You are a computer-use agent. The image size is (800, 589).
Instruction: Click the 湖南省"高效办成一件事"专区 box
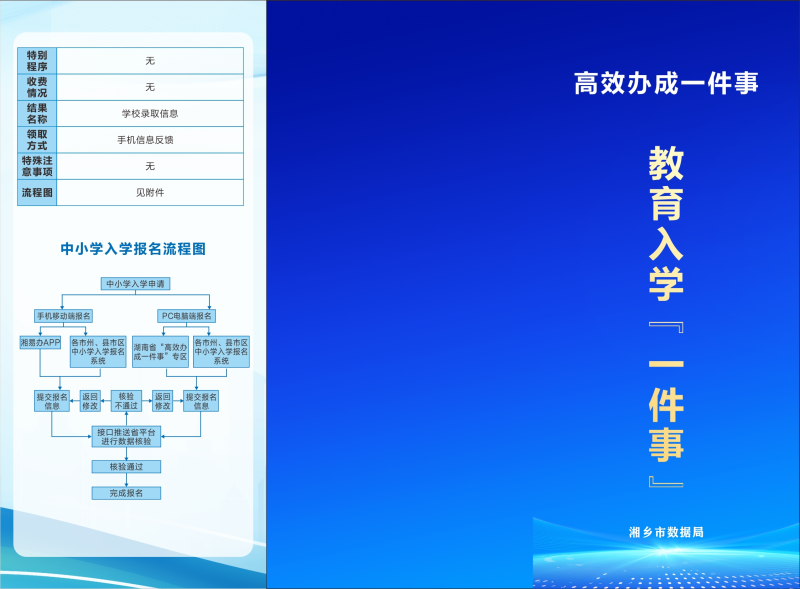point(160,351)
